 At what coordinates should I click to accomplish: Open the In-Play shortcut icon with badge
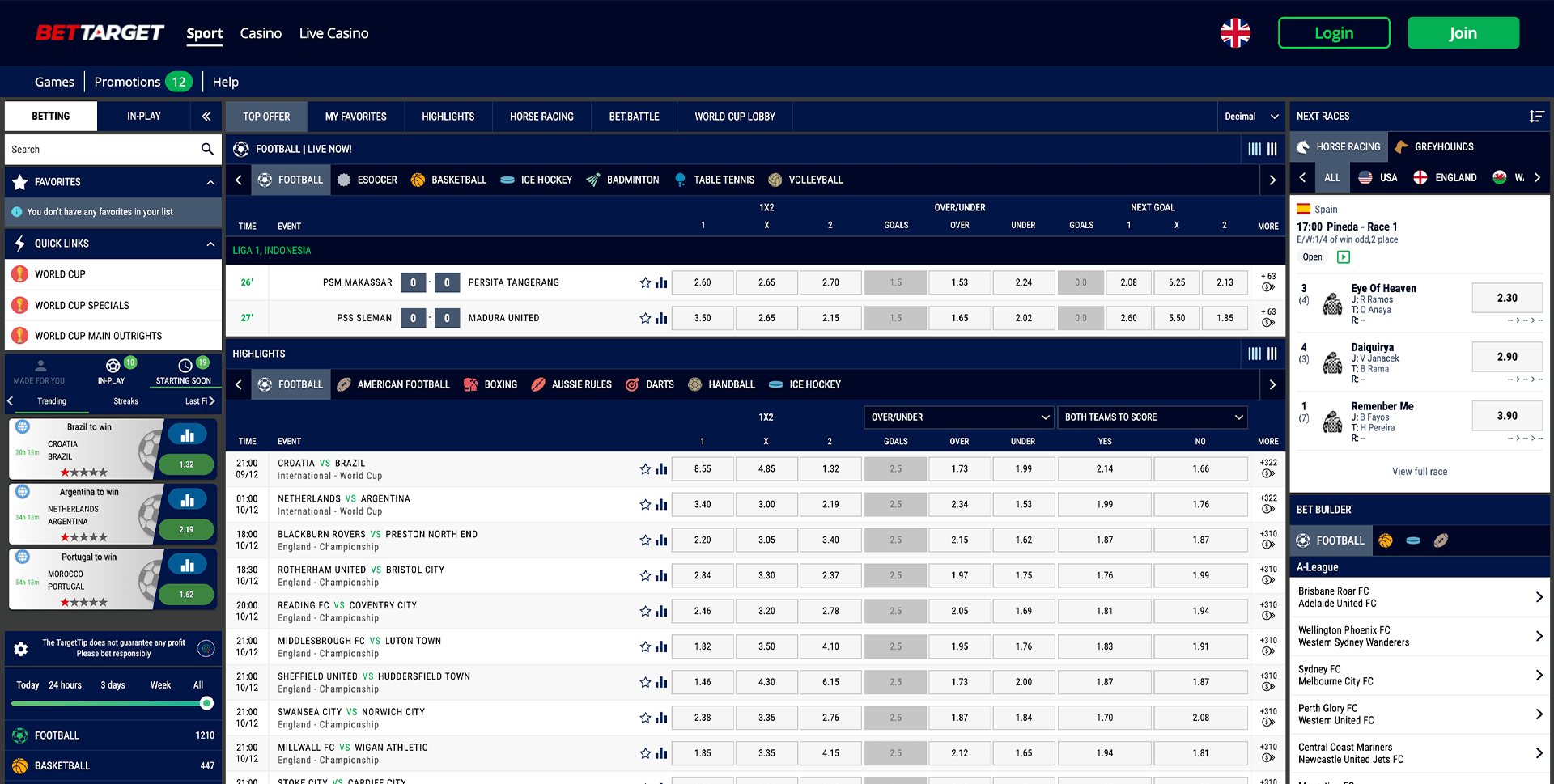point(113,366)
